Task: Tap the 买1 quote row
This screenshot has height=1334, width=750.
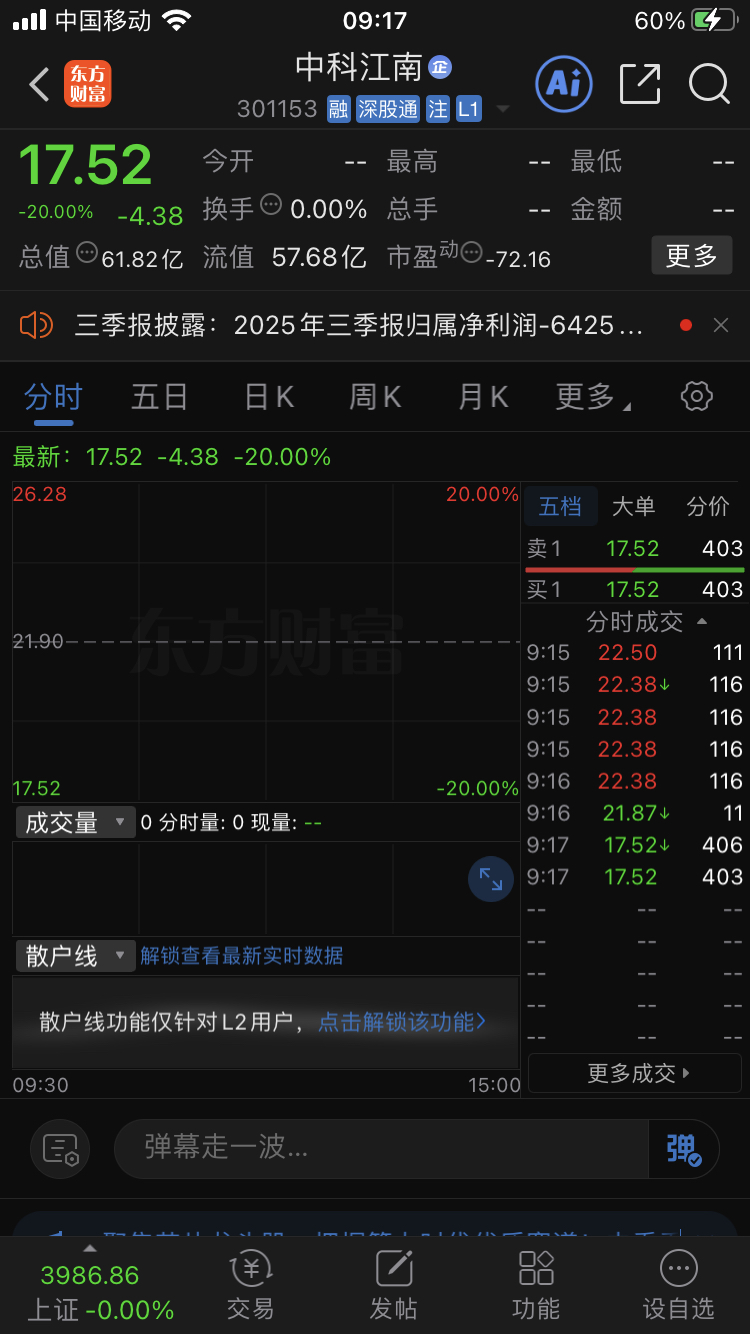Action: [635, 589]
